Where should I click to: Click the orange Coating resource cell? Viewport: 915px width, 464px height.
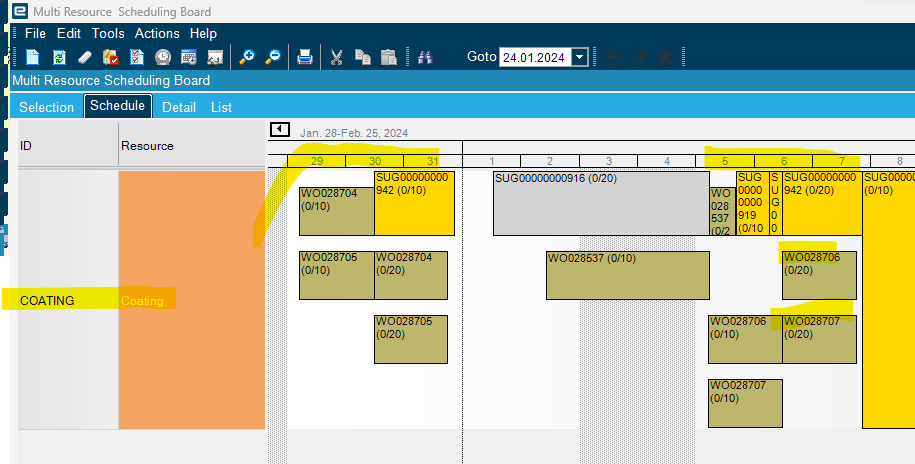click(x=192, y=300)
